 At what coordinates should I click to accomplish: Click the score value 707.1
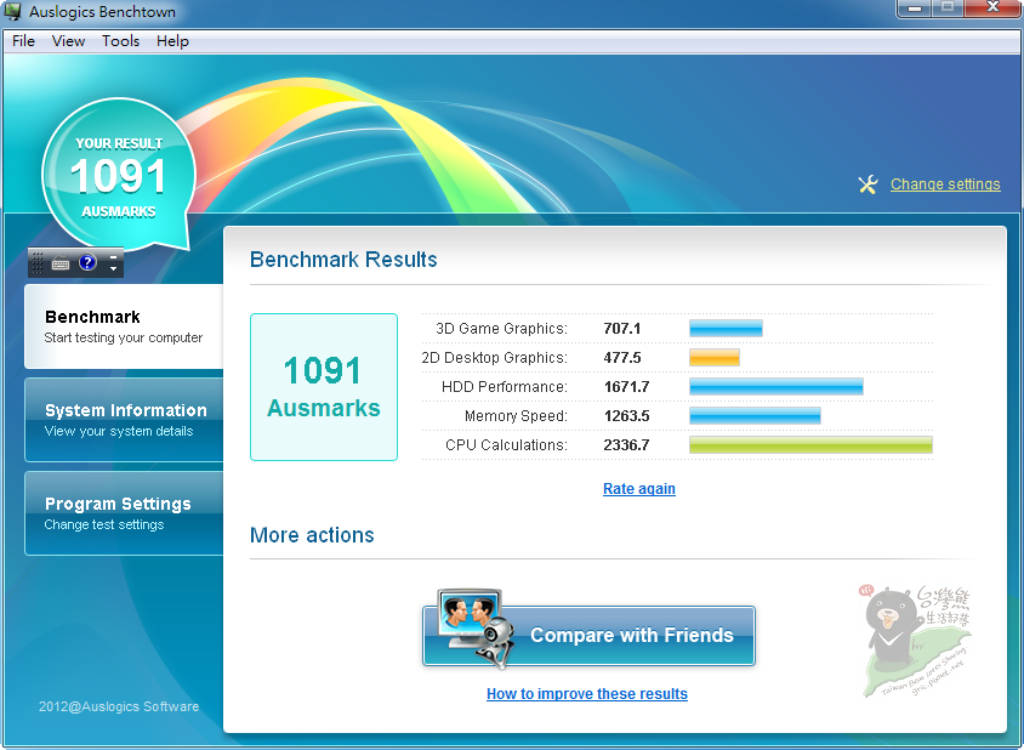click(x=622, y=329)
